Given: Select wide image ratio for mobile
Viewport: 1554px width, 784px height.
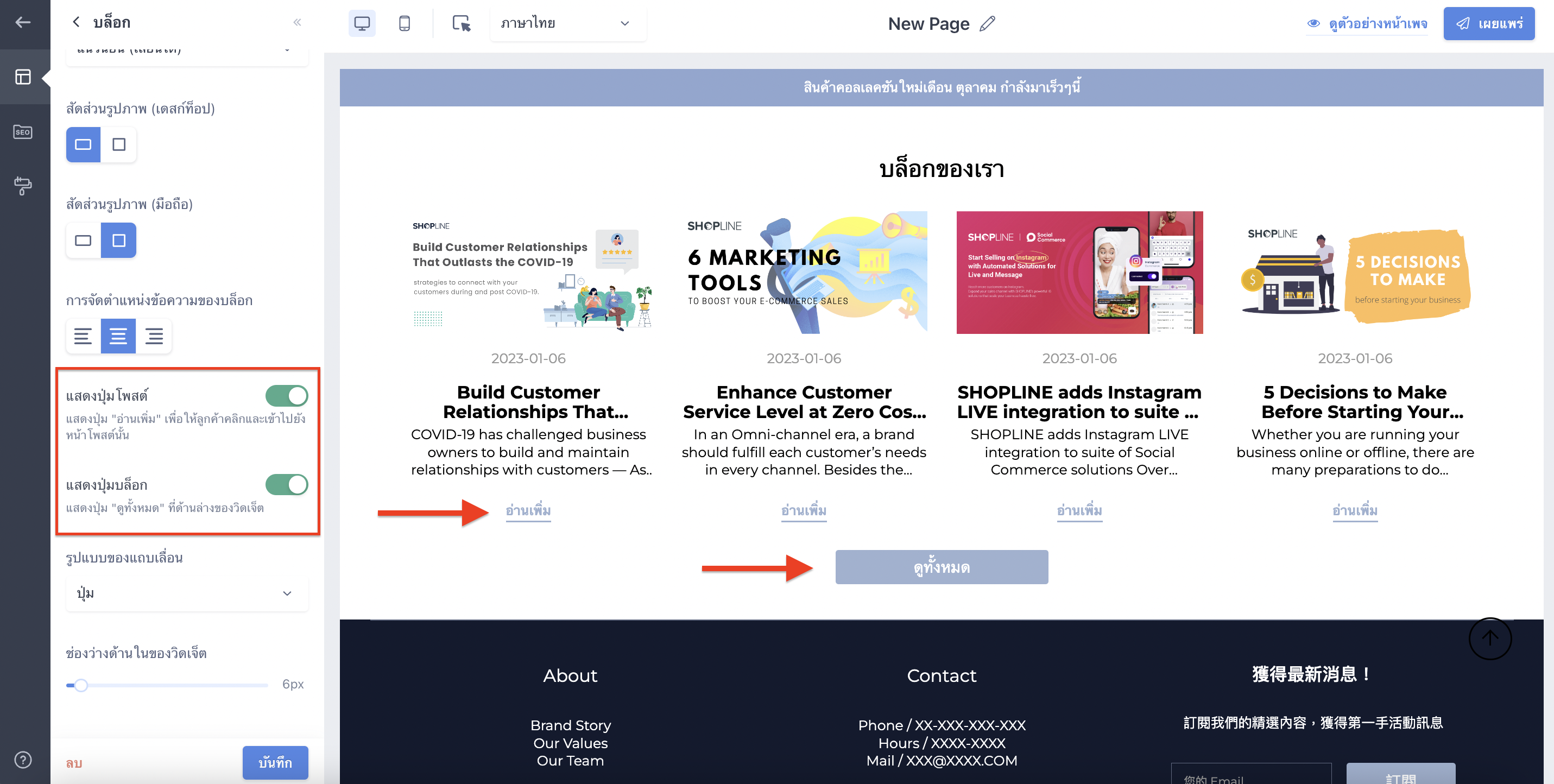Looking at the screenshot, I should (x=83, y=240).
